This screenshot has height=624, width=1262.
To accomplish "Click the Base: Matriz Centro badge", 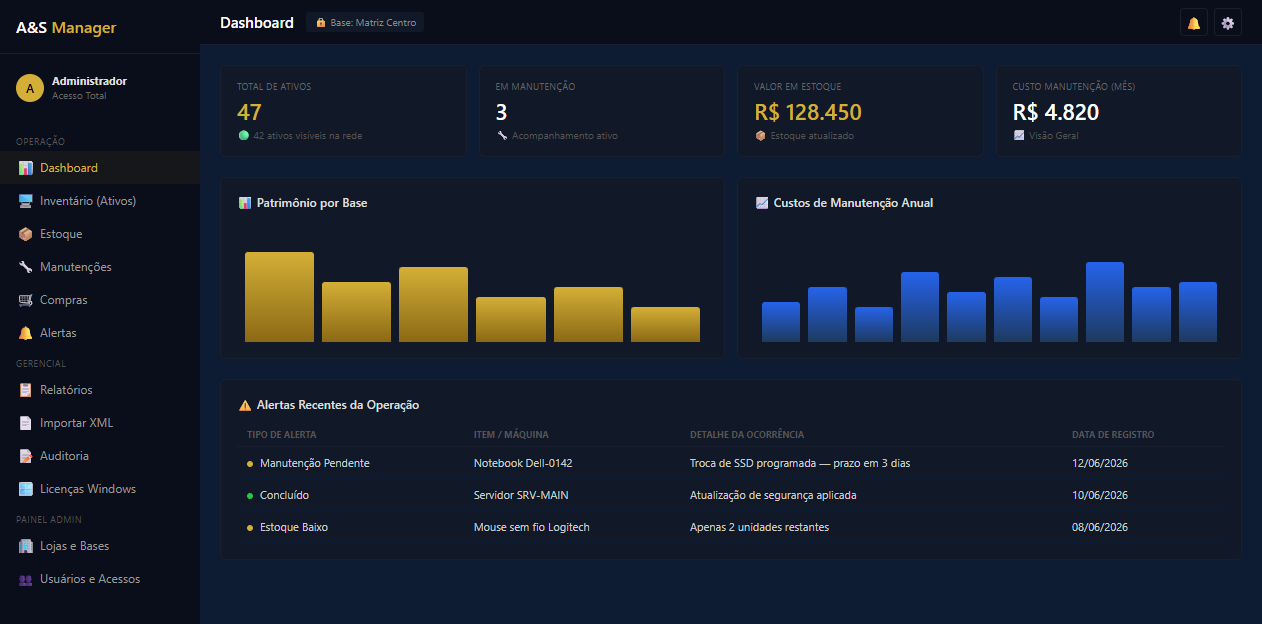I will pos(365,22).
